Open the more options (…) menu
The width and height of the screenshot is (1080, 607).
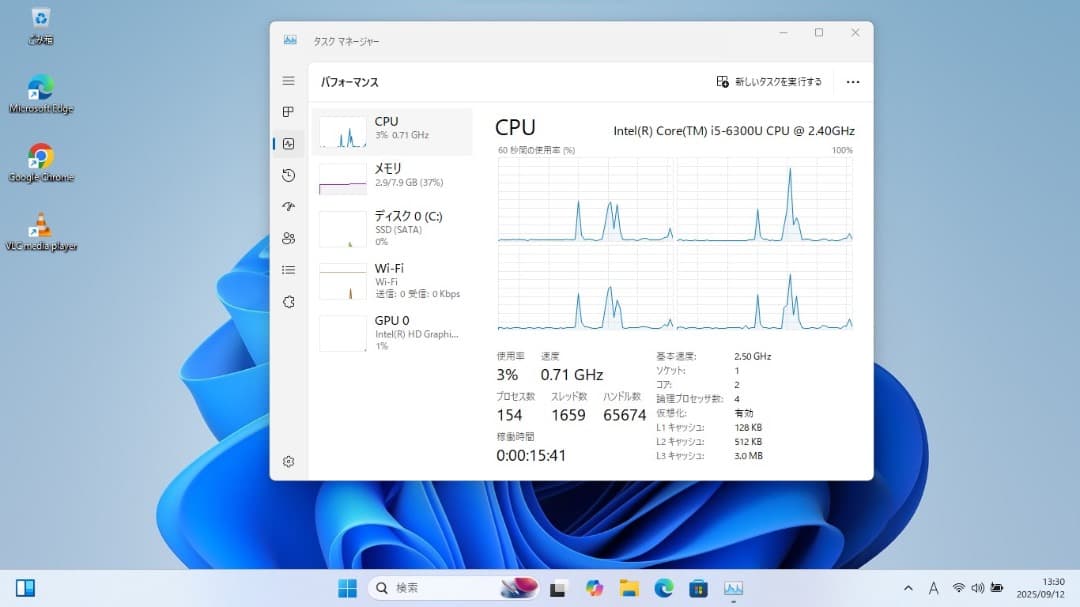pyautogui.click(x=852, y=82)
